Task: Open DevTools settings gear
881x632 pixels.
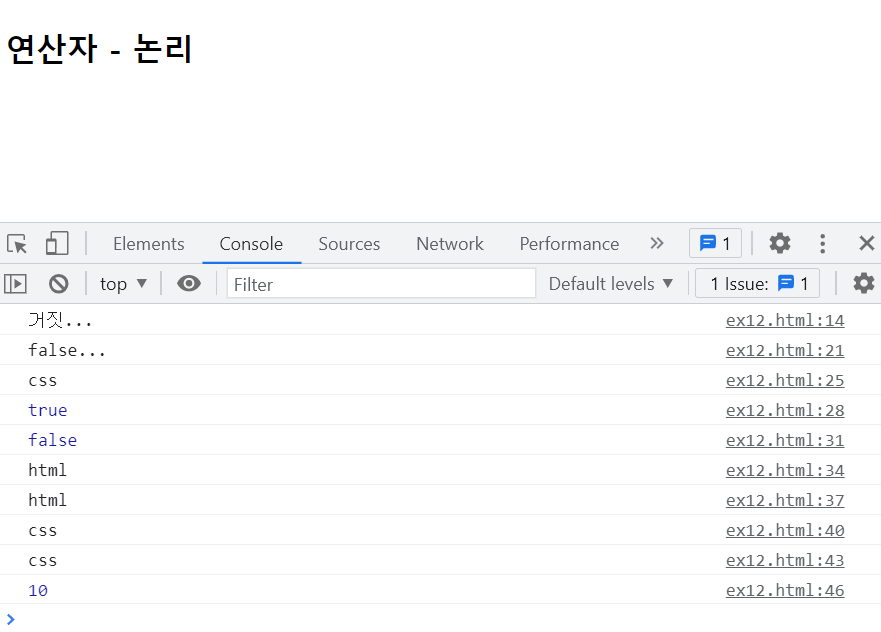Action: (x=780, y=243)
